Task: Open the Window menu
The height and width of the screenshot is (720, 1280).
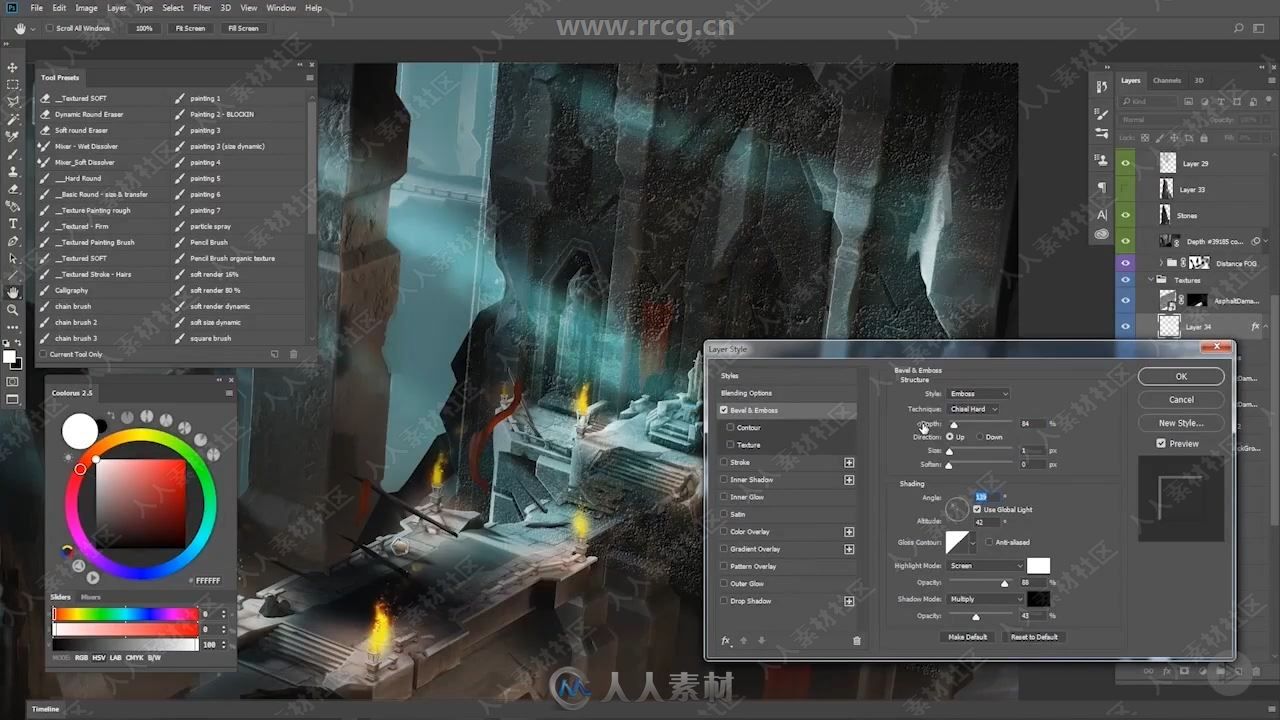Action: [x=281, y=8]
